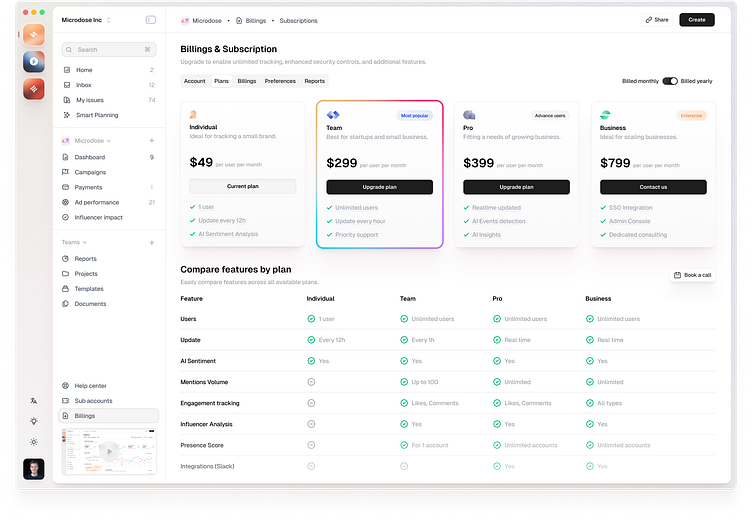Click the plus icon beside Microdose

click(x=151, y=141)
